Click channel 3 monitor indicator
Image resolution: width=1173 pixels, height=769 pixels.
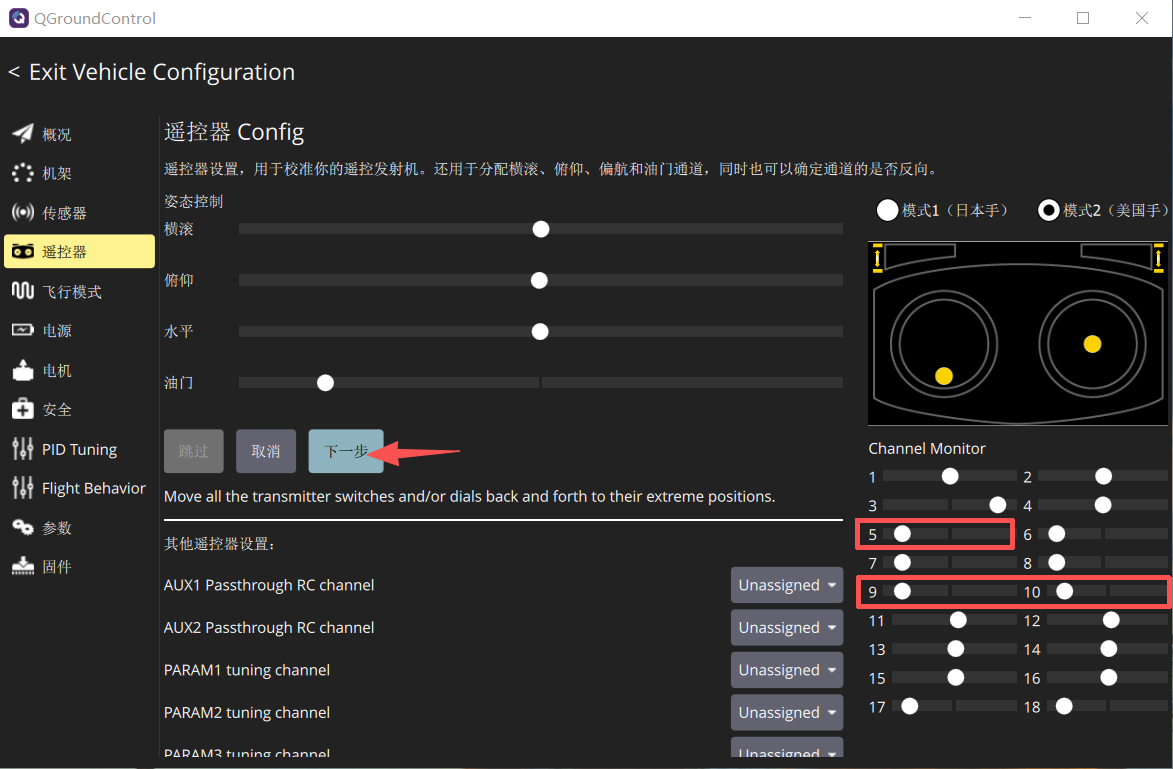997,505
